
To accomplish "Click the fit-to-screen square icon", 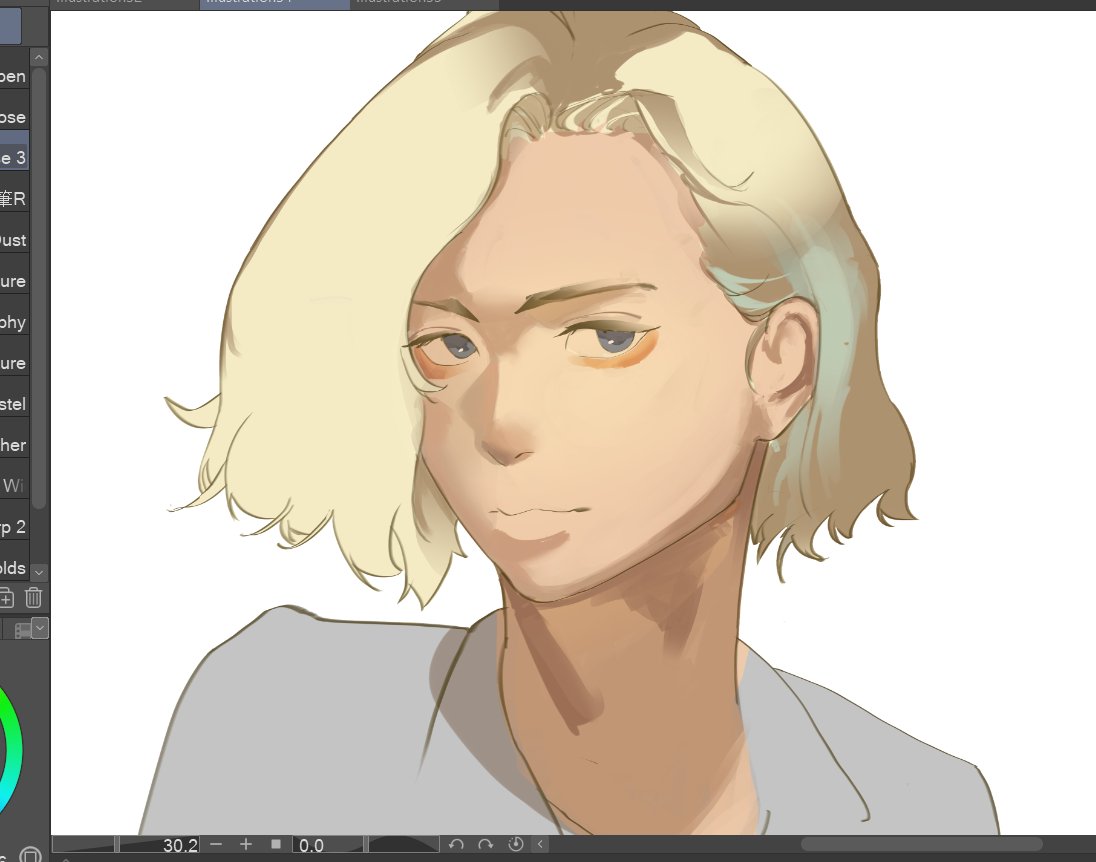I will [x=275, y=845].
